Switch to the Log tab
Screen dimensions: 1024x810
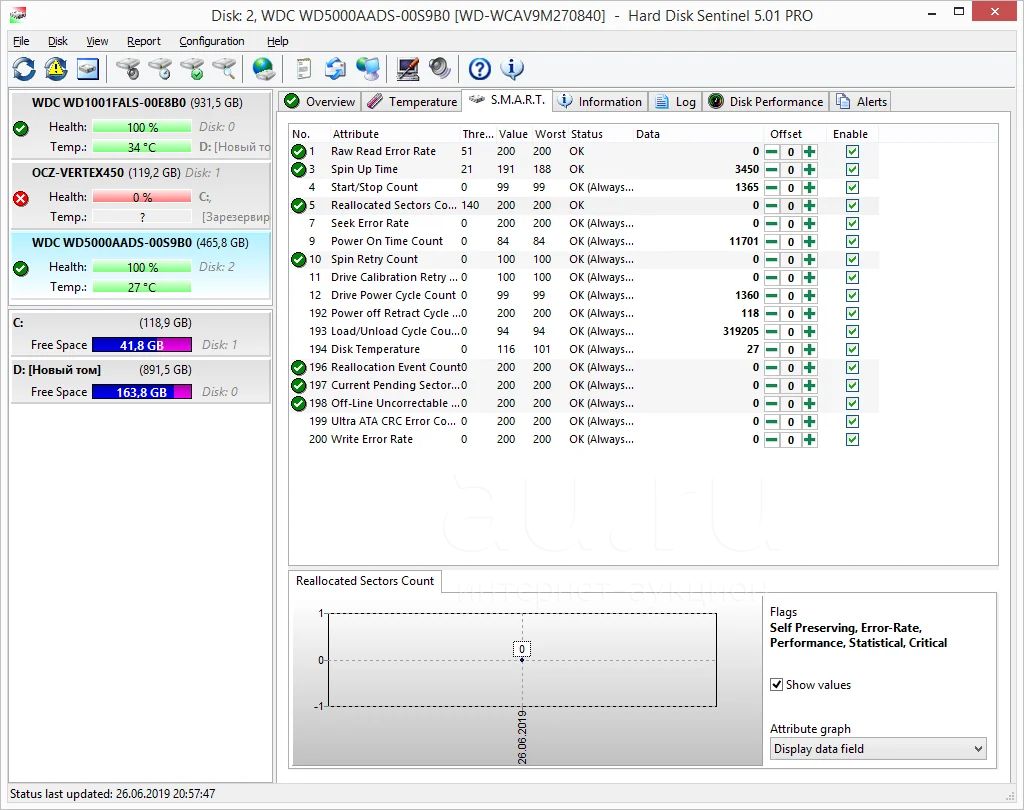point(676,102)
